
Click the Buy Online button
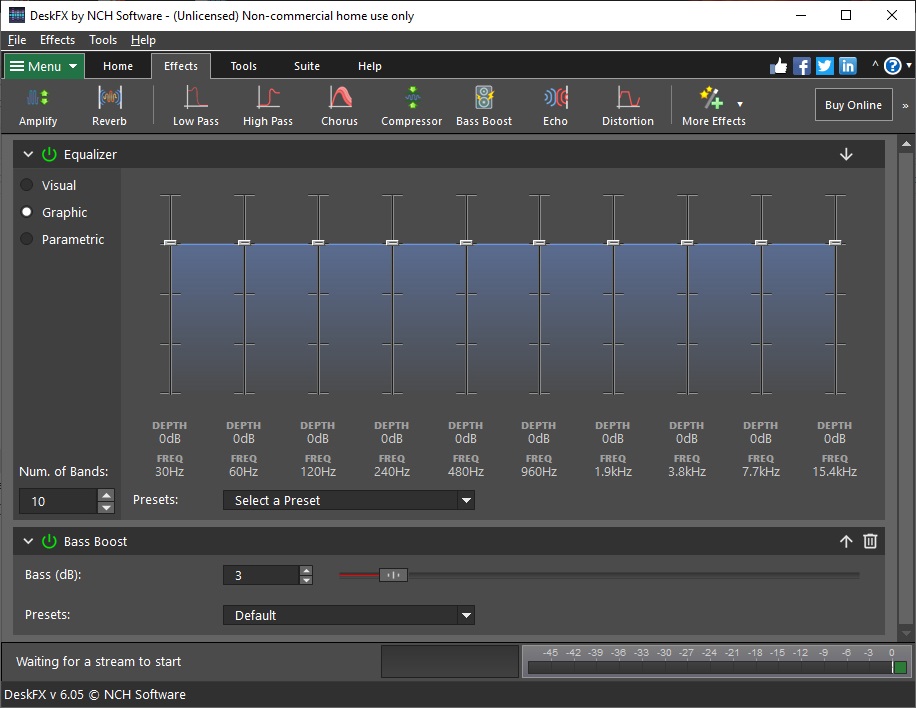(x=853, y=104)
